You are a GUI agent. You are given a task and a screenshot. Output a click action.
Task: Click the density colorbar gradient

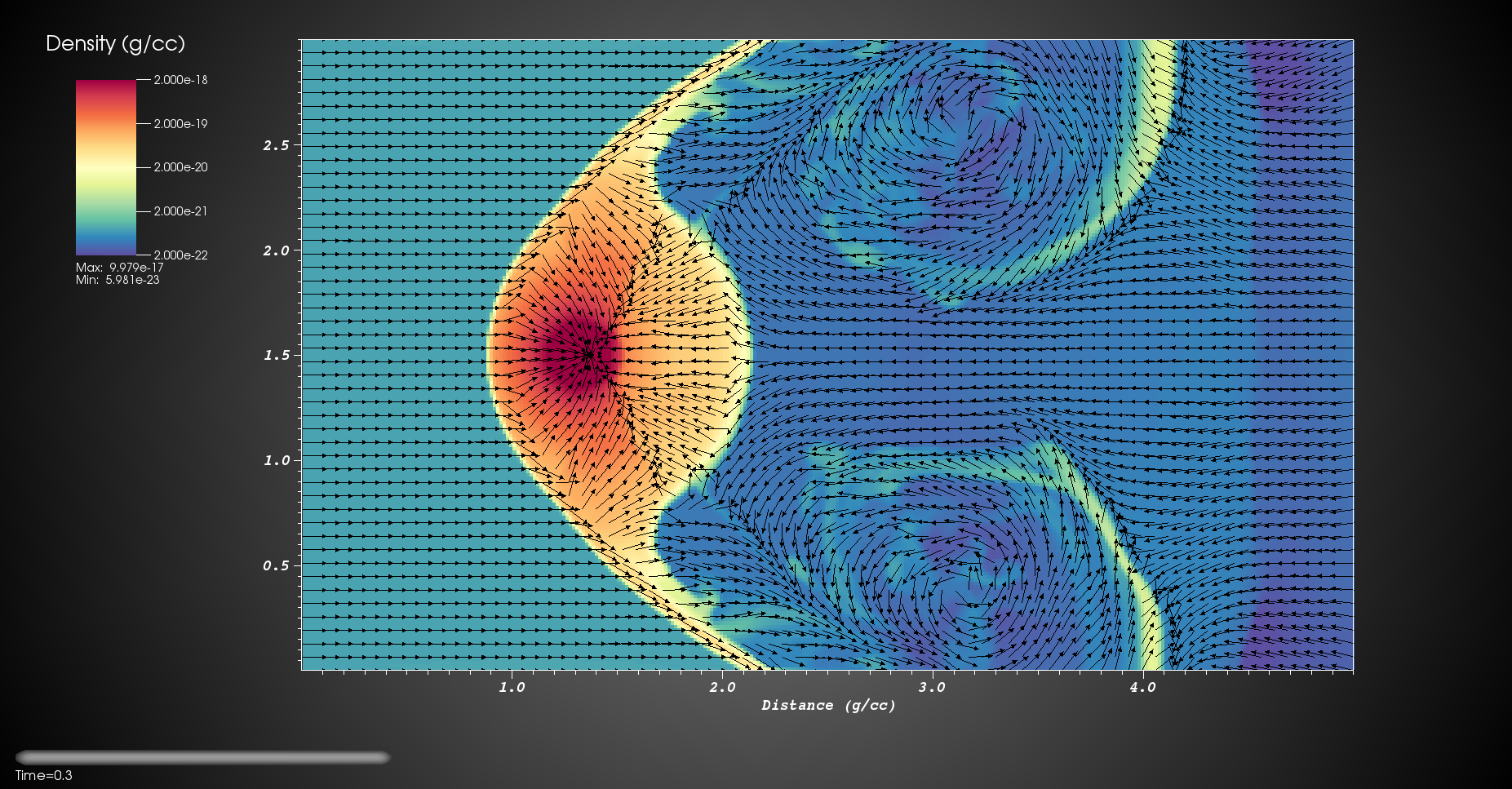click(106, 167)
